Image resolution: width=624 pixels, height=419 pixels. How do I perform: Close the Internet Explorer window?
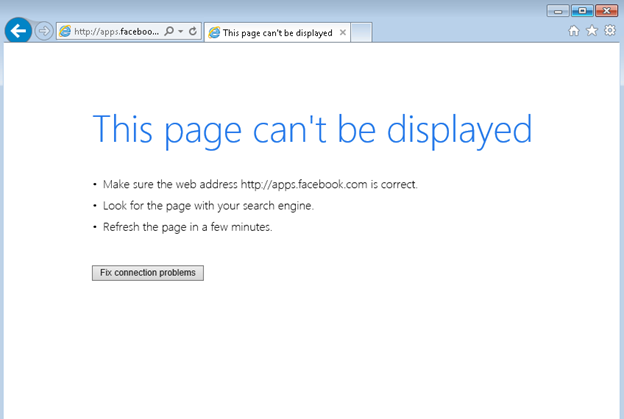606,11
